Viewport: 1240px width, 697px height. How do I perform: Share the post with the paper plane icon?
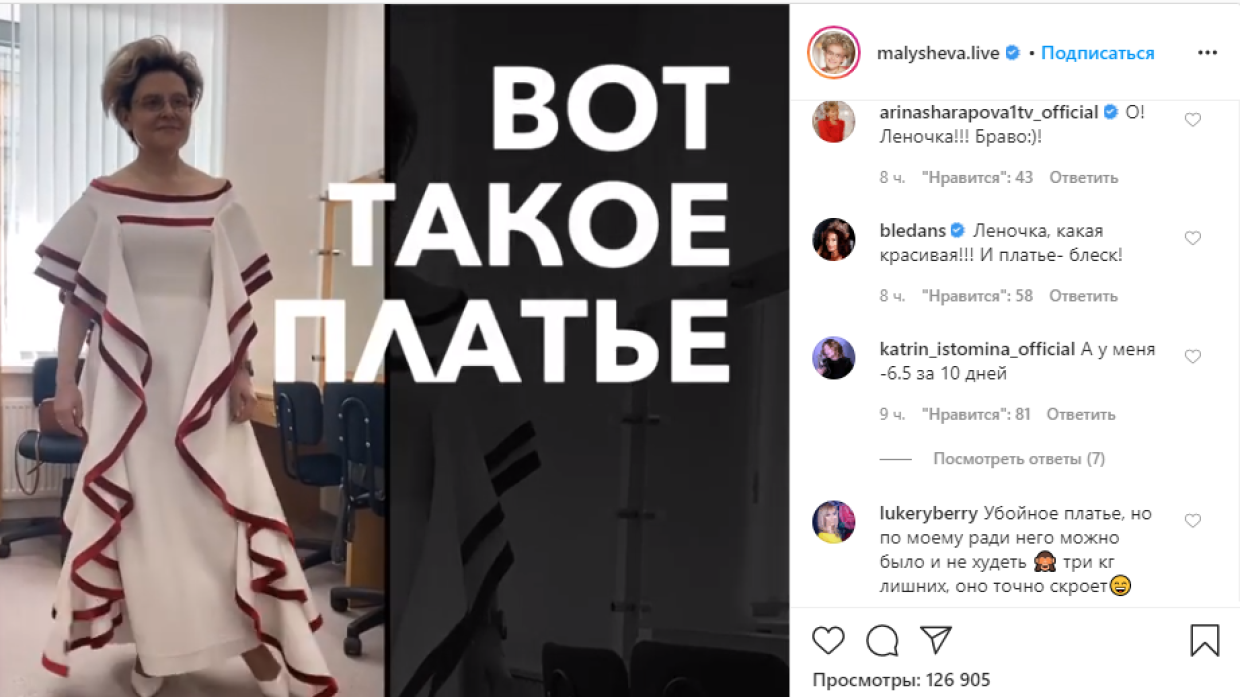click(935, 640)
